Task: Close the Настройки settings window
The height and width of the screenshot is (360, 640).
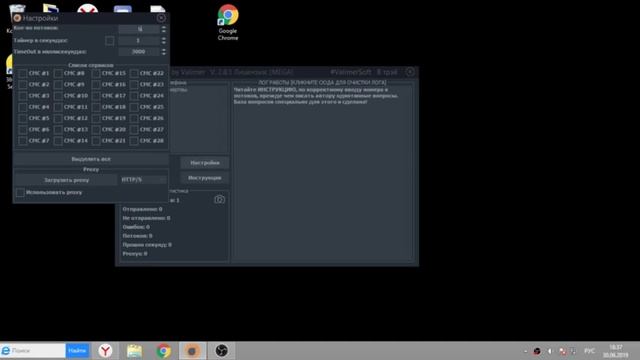Action: click(161, 18)
